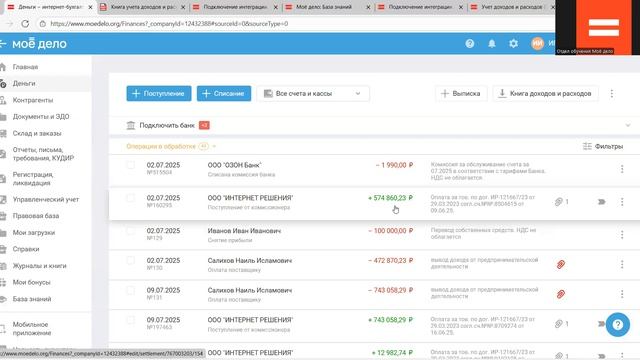Open Склад и заказы in sidebar

pos(37,133)
